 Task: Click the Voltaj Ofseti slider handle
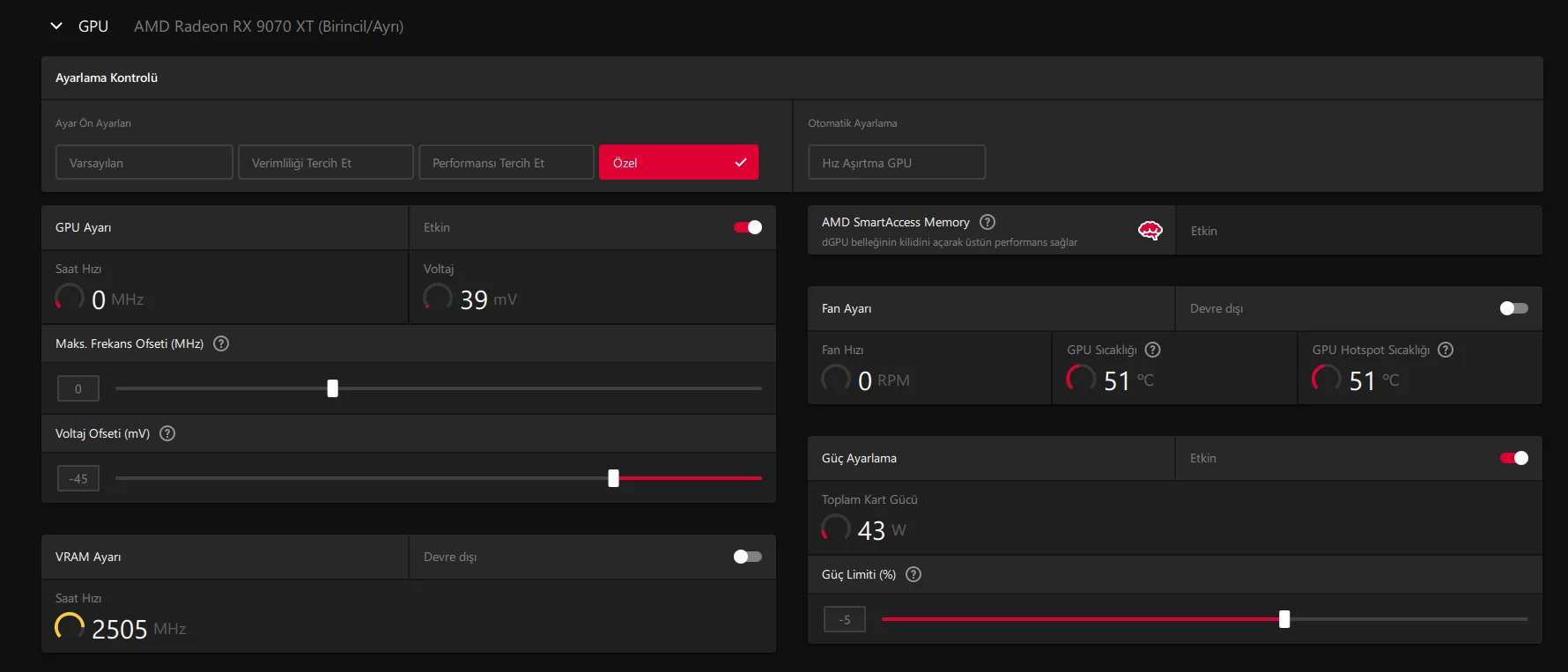[613, 478]
